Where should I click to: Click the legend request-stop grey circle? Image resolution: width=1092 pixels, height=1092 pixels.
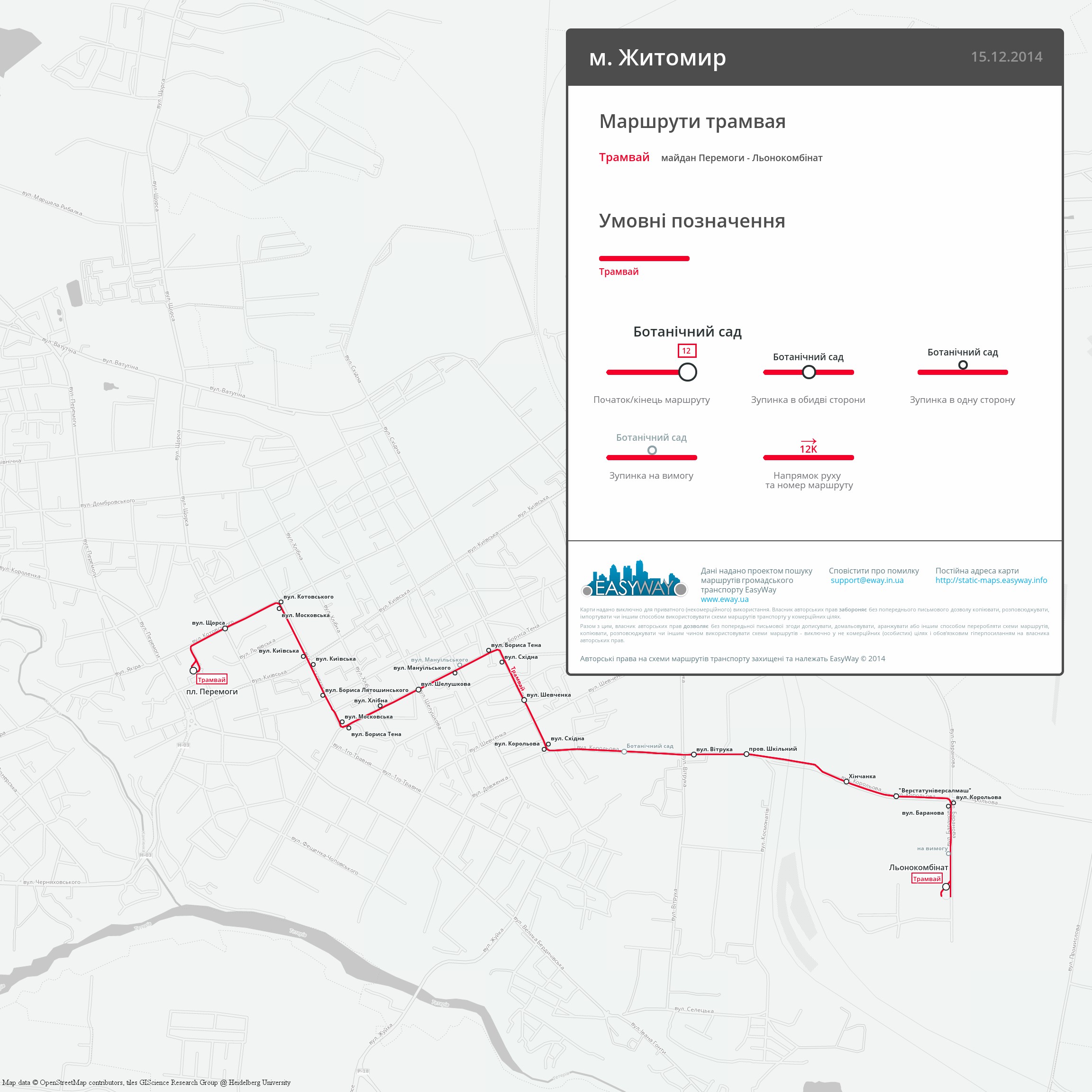(x=652, y=450)
